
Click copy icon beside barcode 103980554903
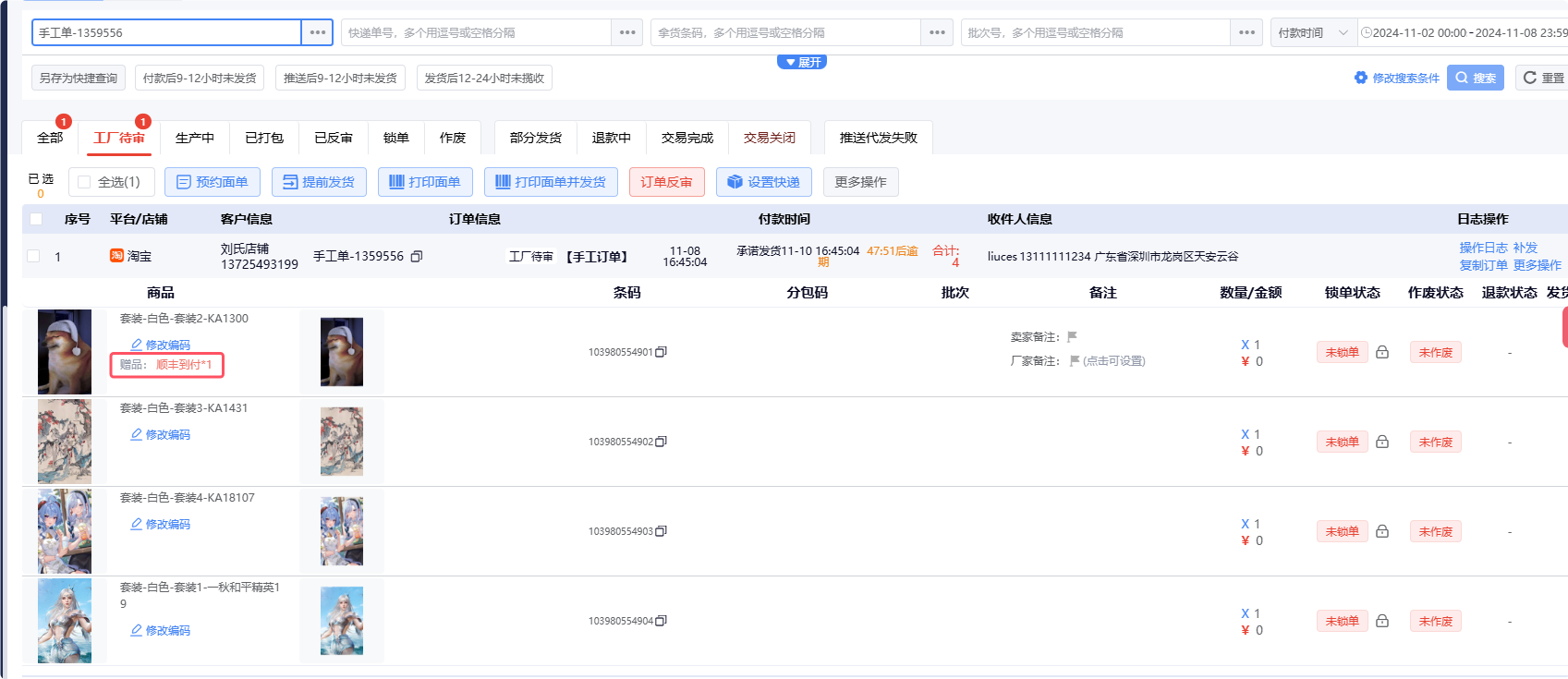(661, 531)
